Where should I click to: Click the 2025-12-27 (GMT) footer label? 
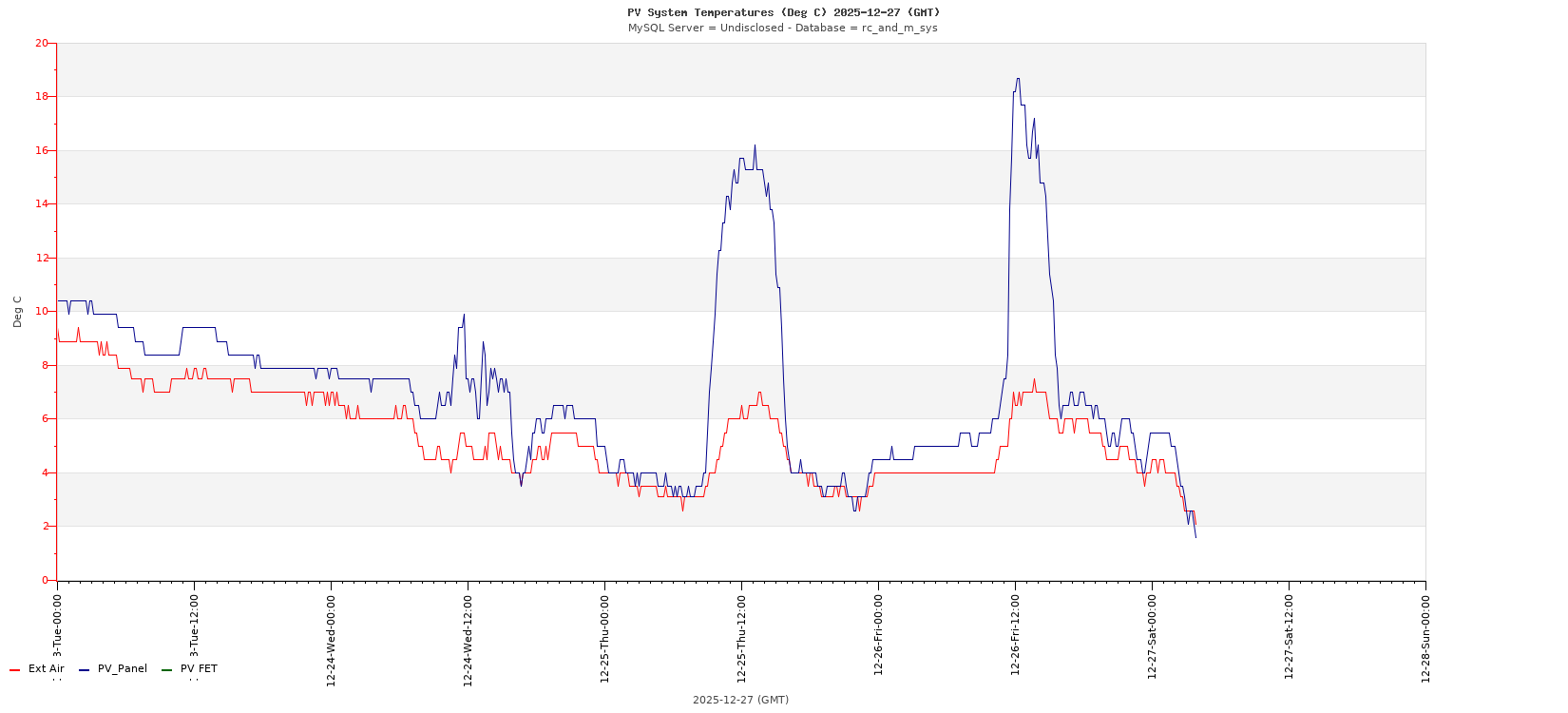(x=740, y=700)
